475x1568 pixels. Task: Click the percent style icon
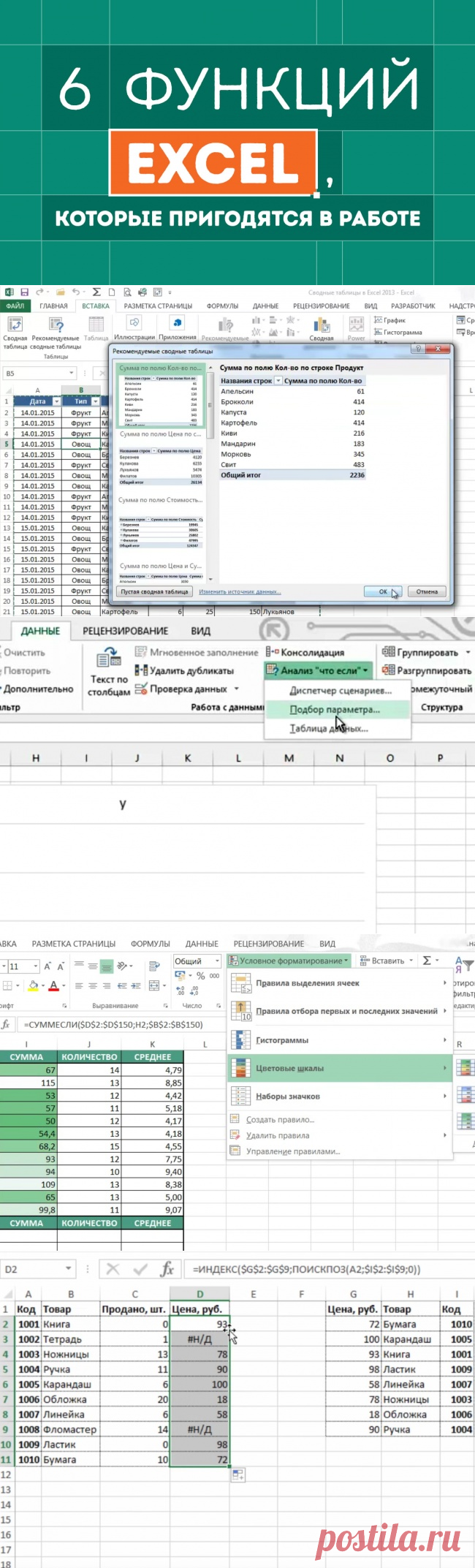200,976
